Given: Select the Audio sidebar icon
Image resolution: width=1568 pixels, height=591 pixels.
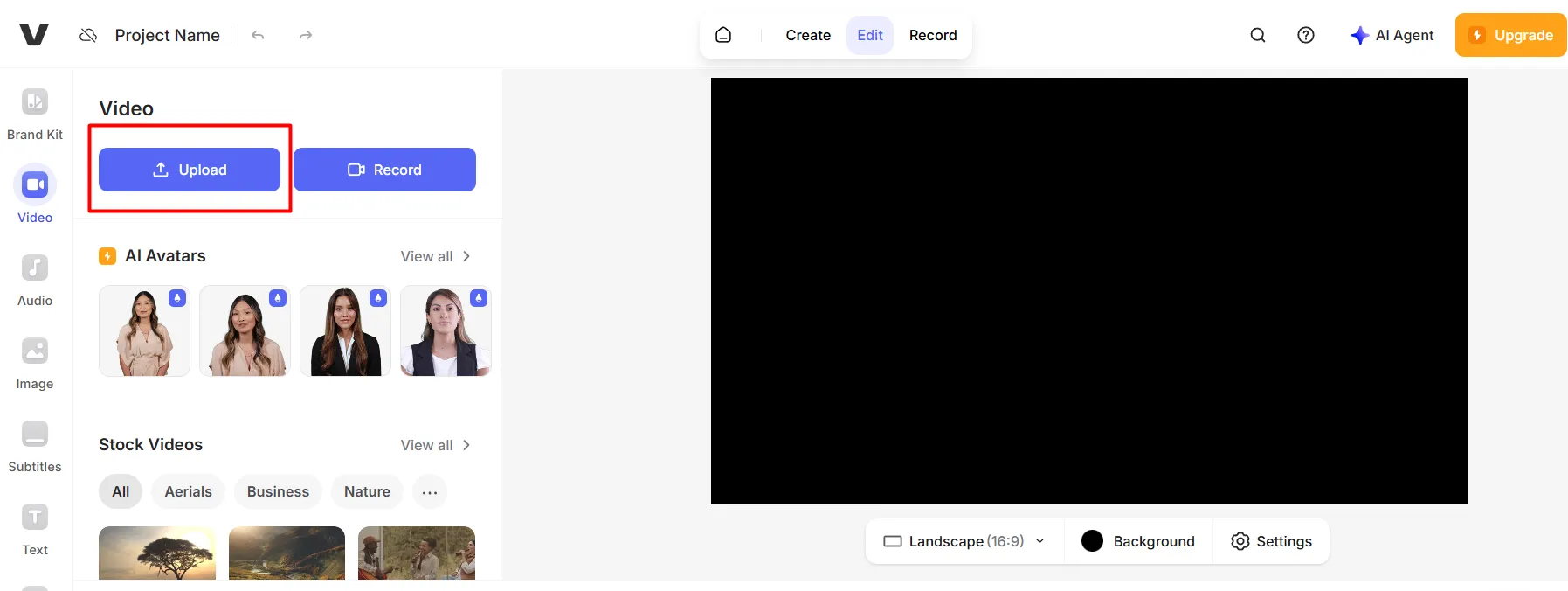Looking at the screenshot, I should pyautogui.click(x=35, y=268).
